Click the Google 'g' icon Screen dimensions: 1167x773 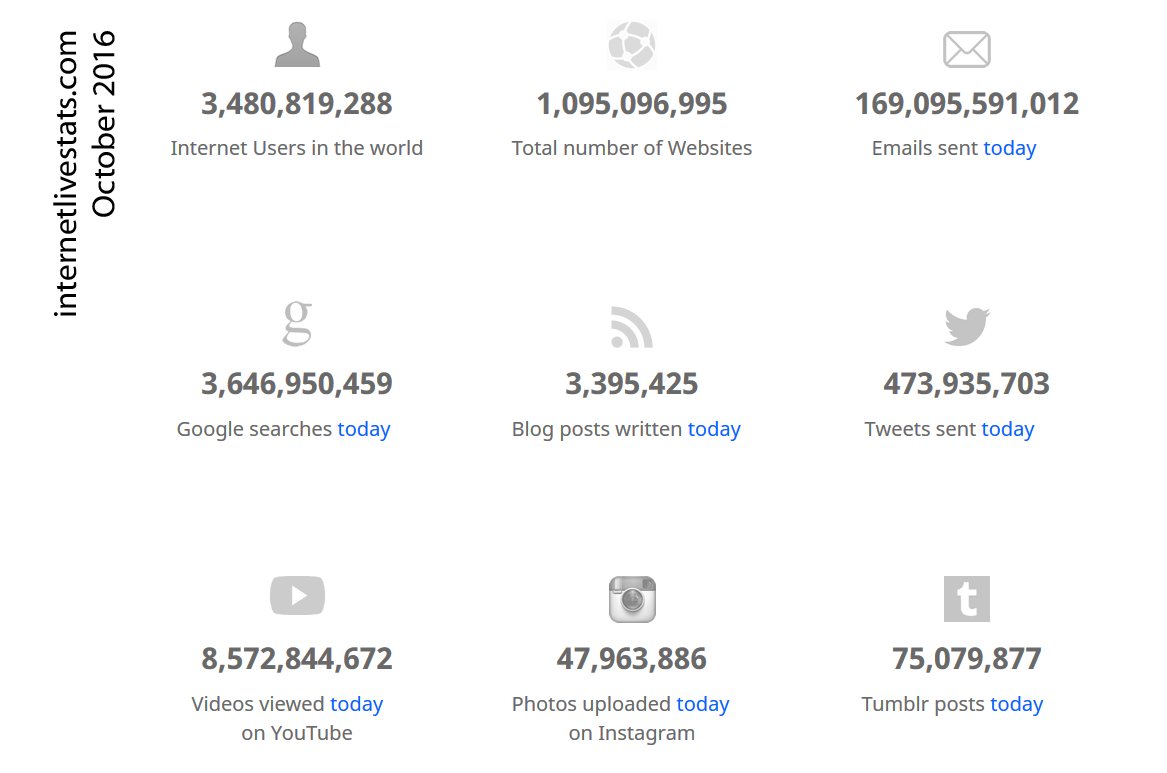click(x=297, y=324)
